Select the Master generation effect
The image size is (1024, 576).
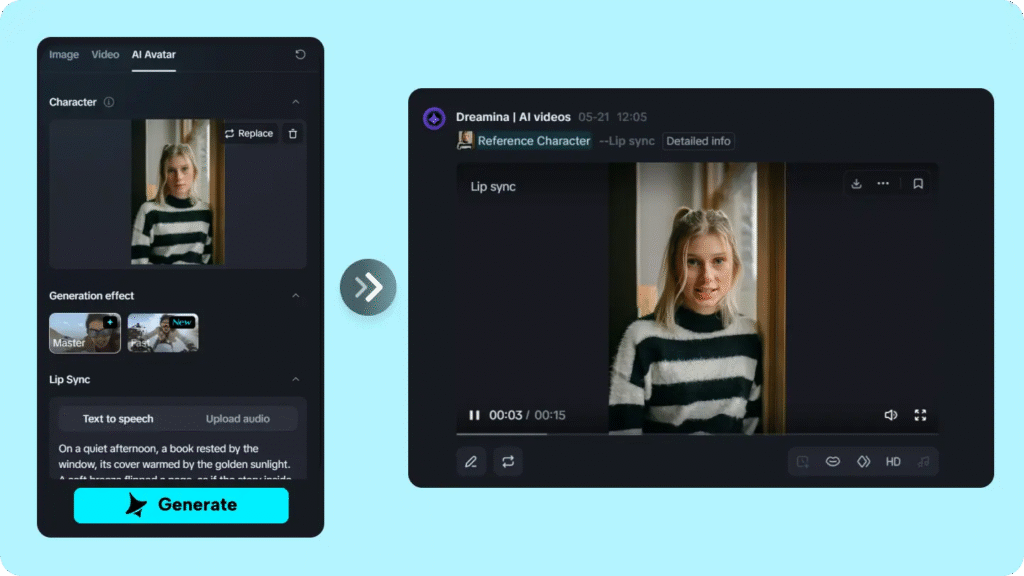(85, 333)
